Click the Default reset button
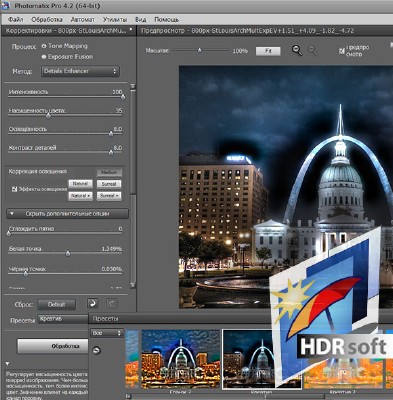The image size is (393, 400). tap(56, 304)
